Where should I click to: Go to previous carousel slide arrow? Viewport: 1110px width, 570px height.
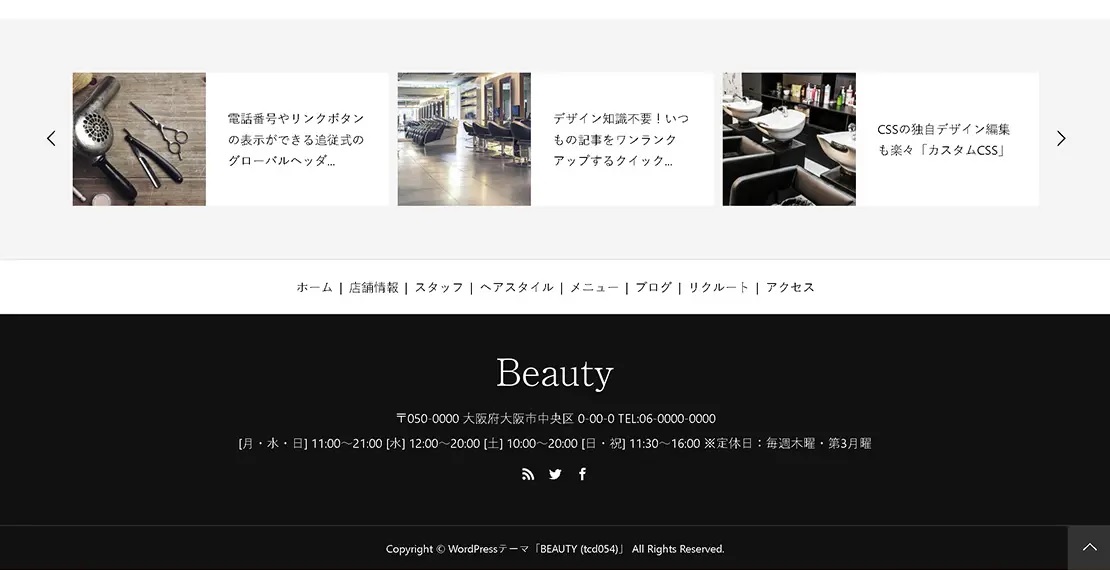[x=51, y=139]
